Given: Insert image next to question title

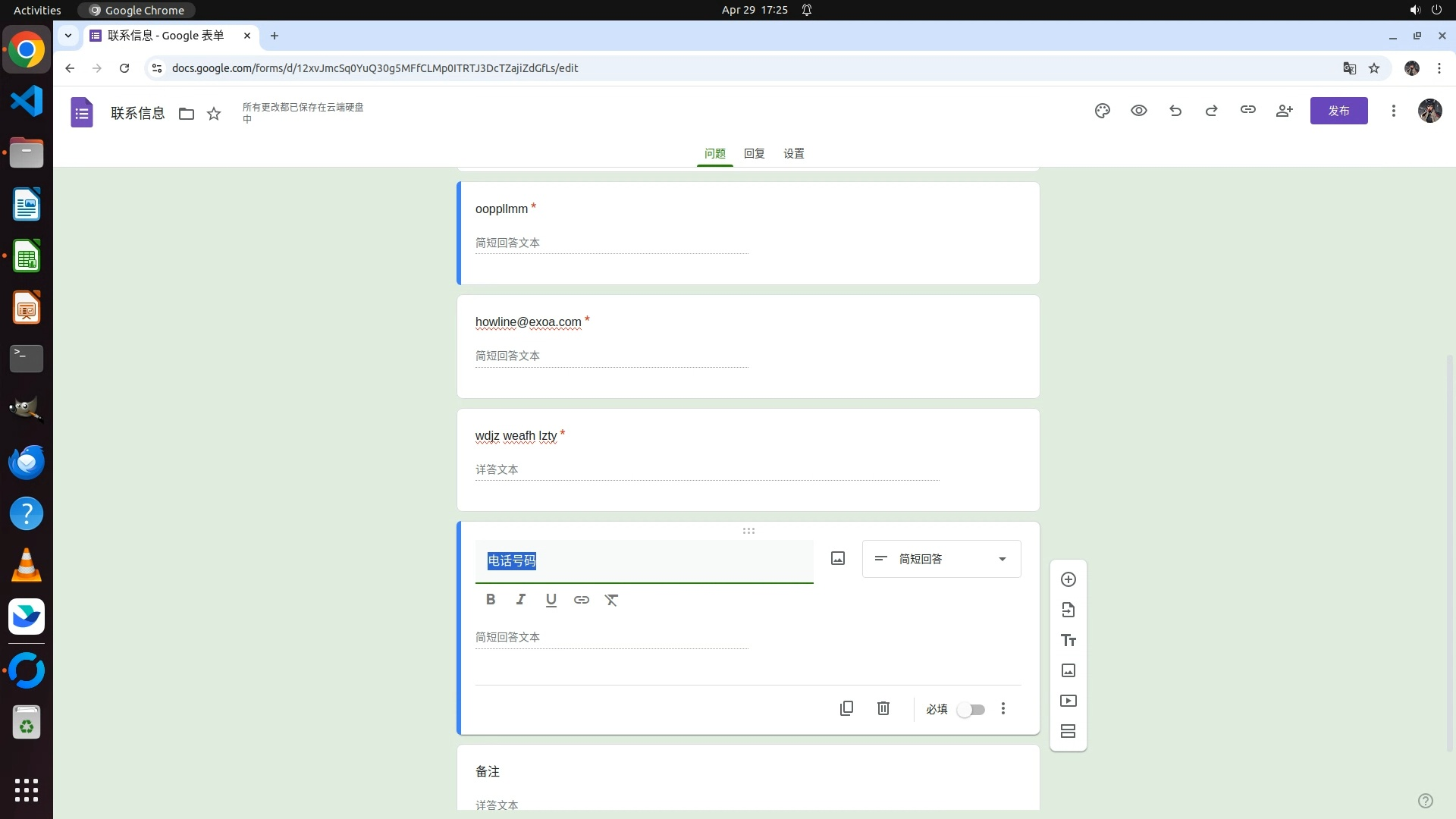Looking at the screenshot, I should pyautogui.click(x=837, y=559).
